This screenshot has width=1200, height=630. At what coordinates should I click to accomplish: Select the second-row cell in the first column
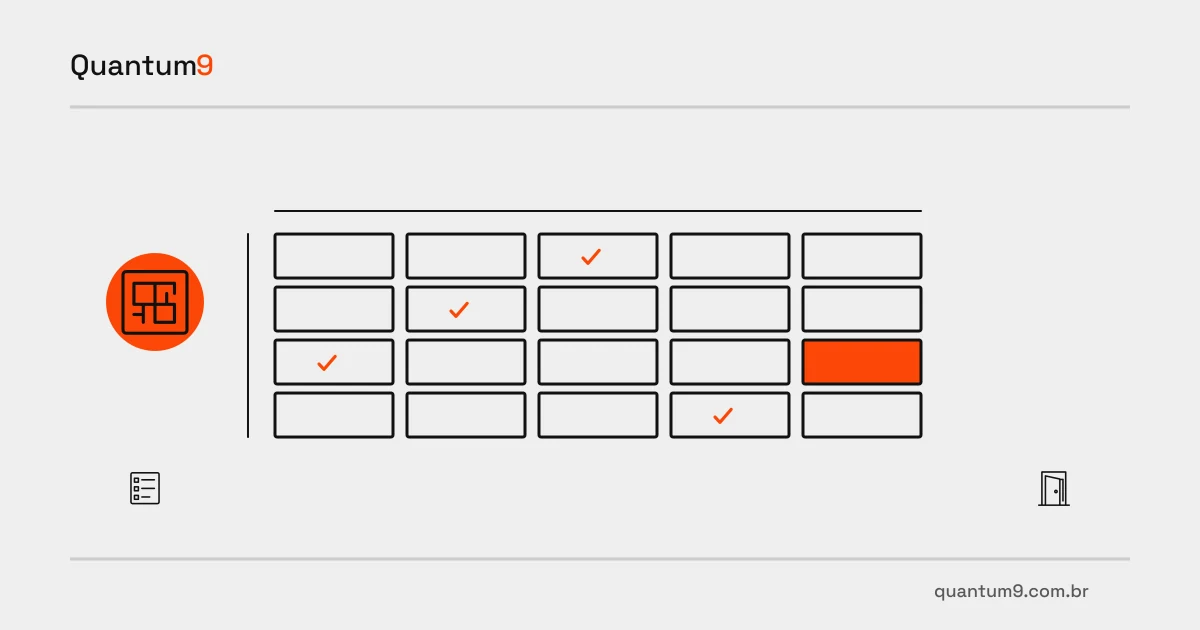(334, 309)
